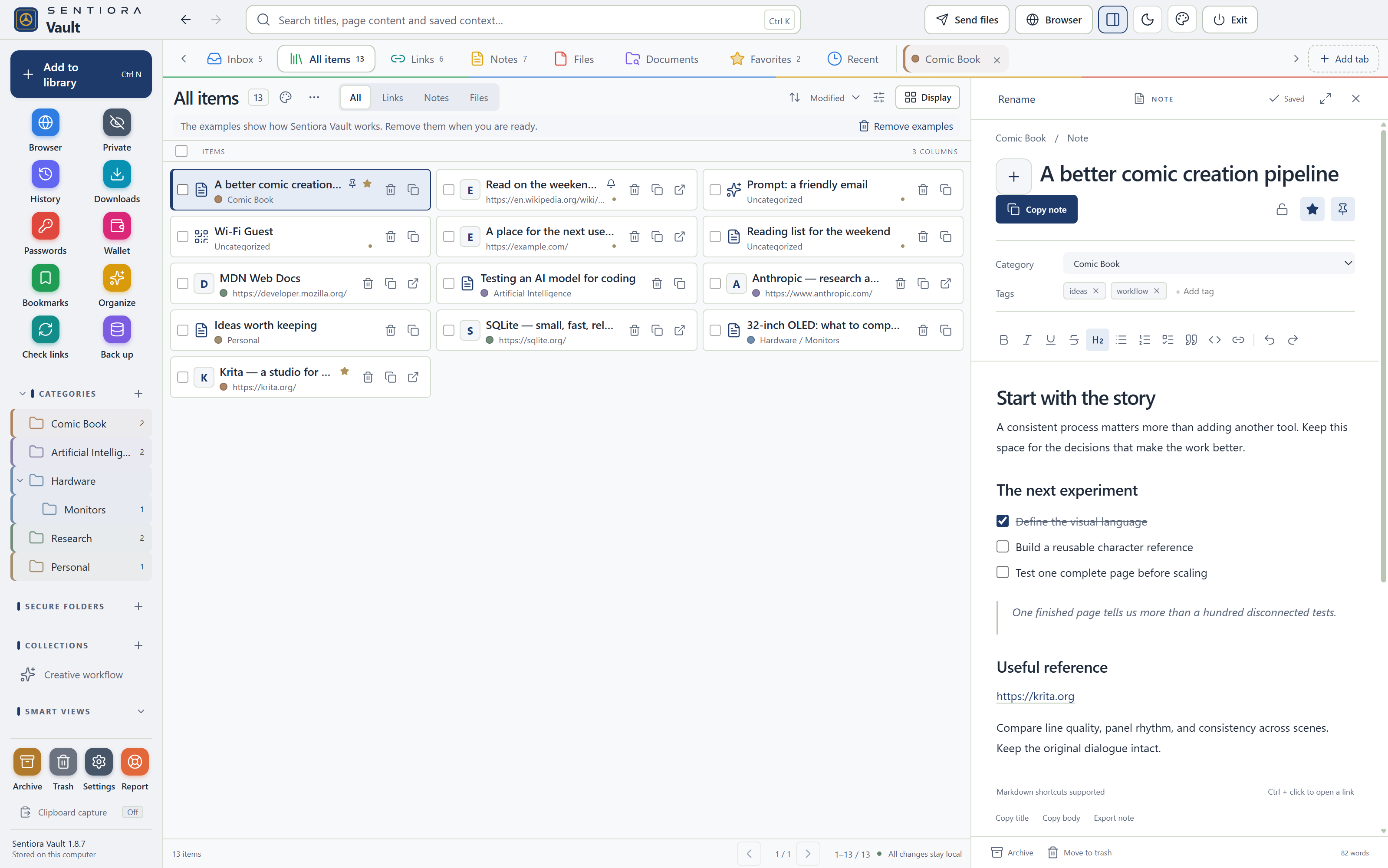The image size is (1388, 868).
Task: Click the Copy note button
Action: [1036, 210]
